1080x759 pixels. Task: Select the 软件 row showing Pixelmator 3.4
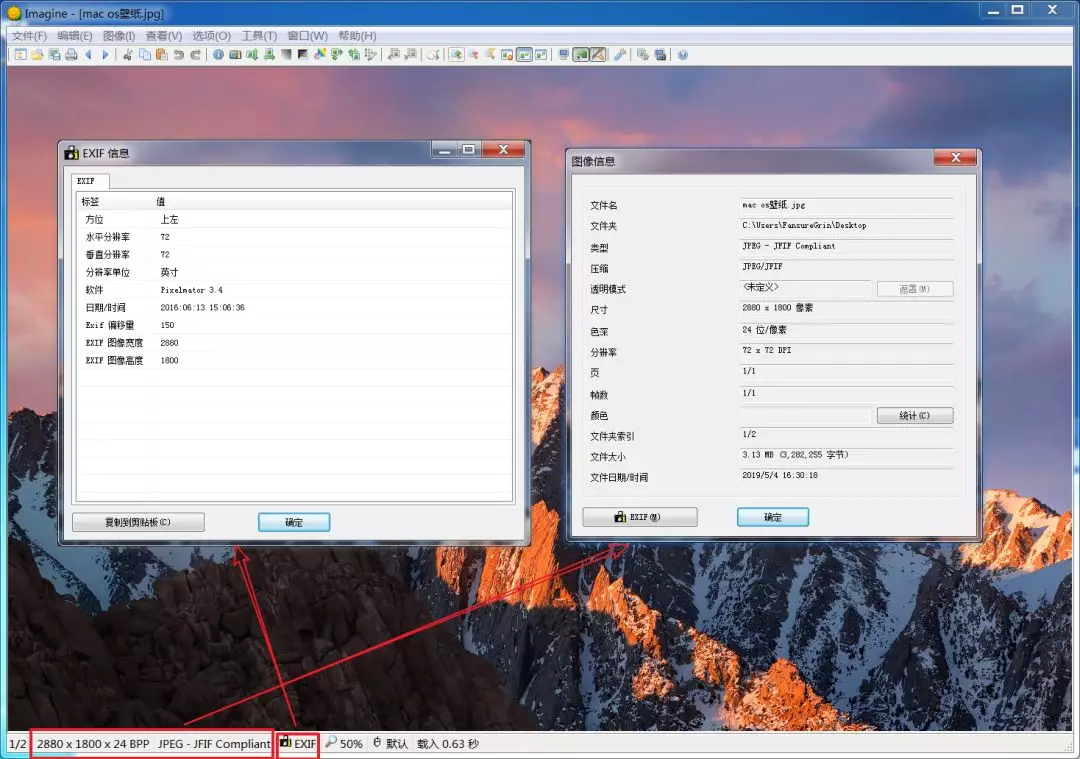[295, 290]
